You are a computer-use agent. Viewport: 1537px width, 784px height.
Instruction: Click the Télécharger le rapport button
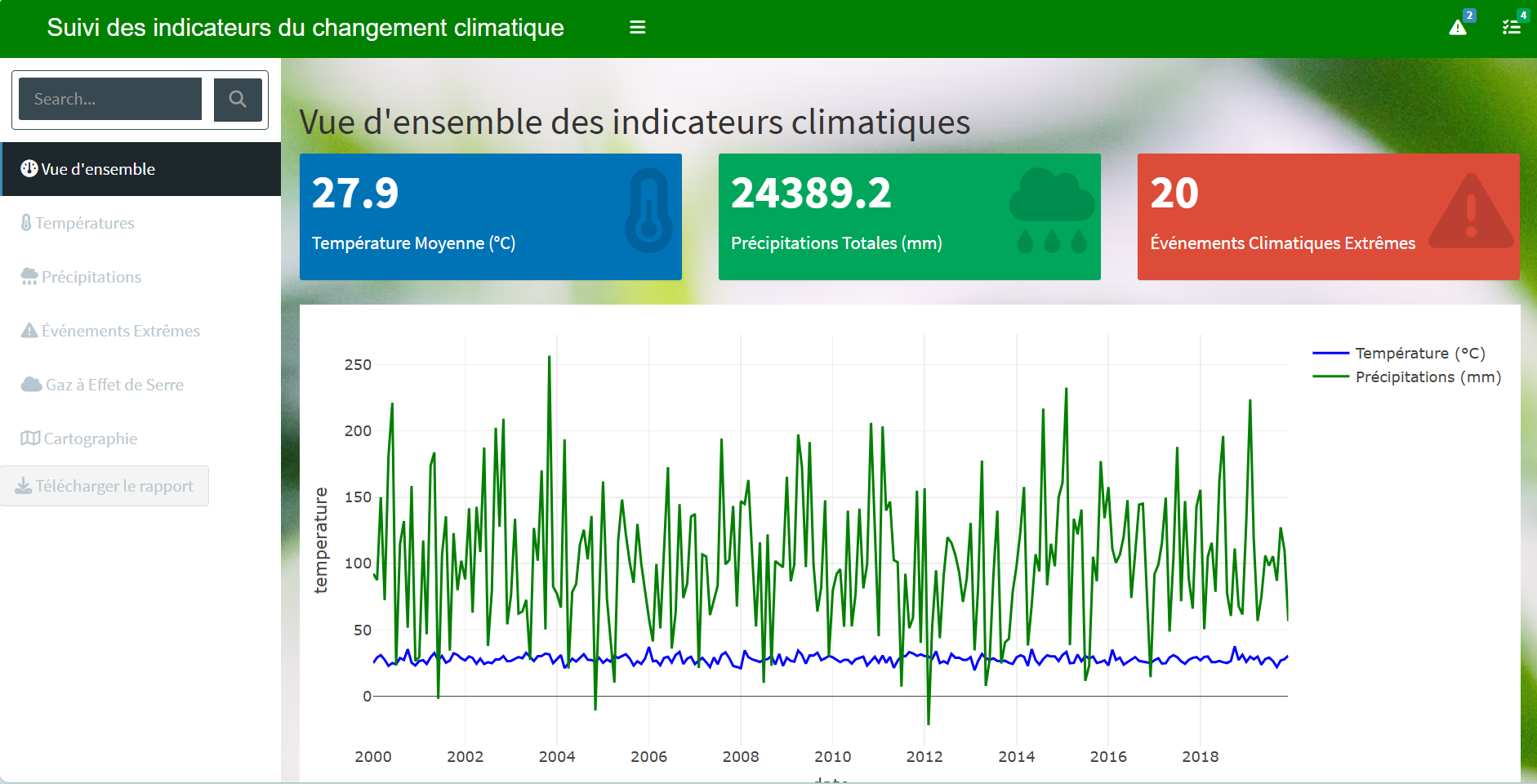pyautogui.click(x=105, y=485)
